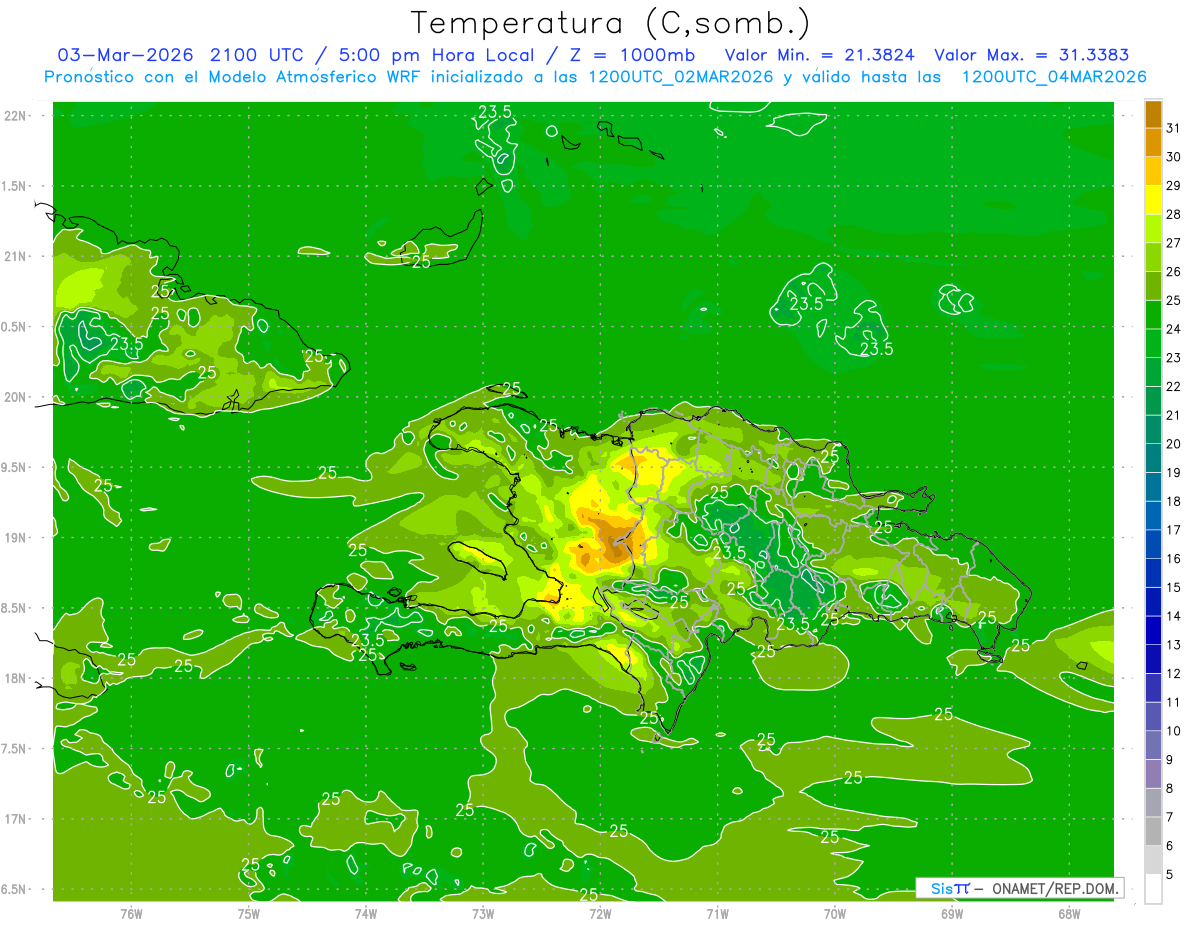Click the legend value '5'
1200x927 pixels.
coord(1170,875)
